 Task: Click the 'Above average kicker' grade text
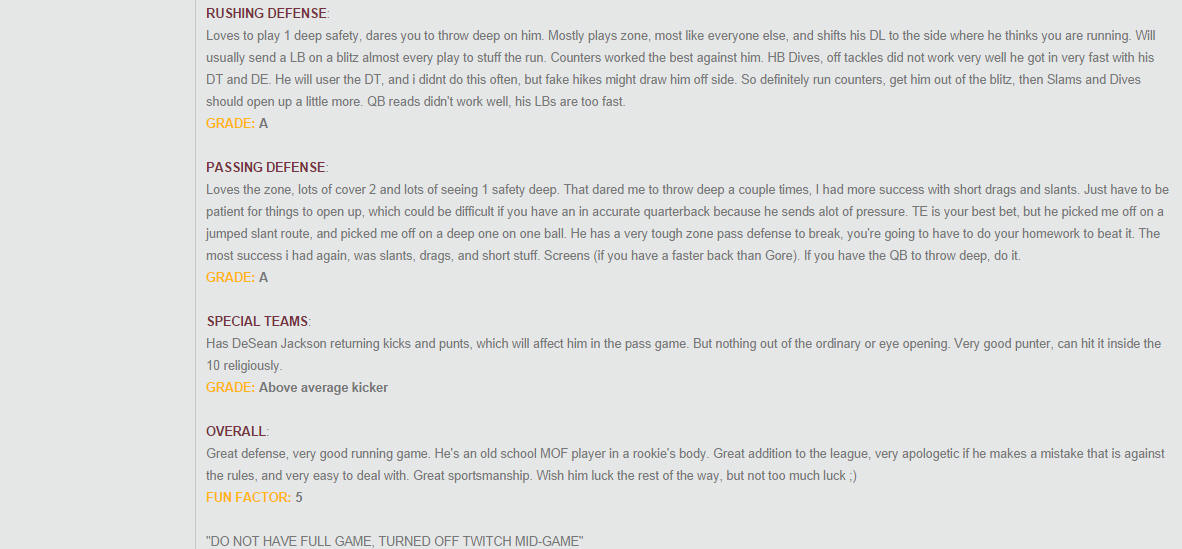pos(323,388)
